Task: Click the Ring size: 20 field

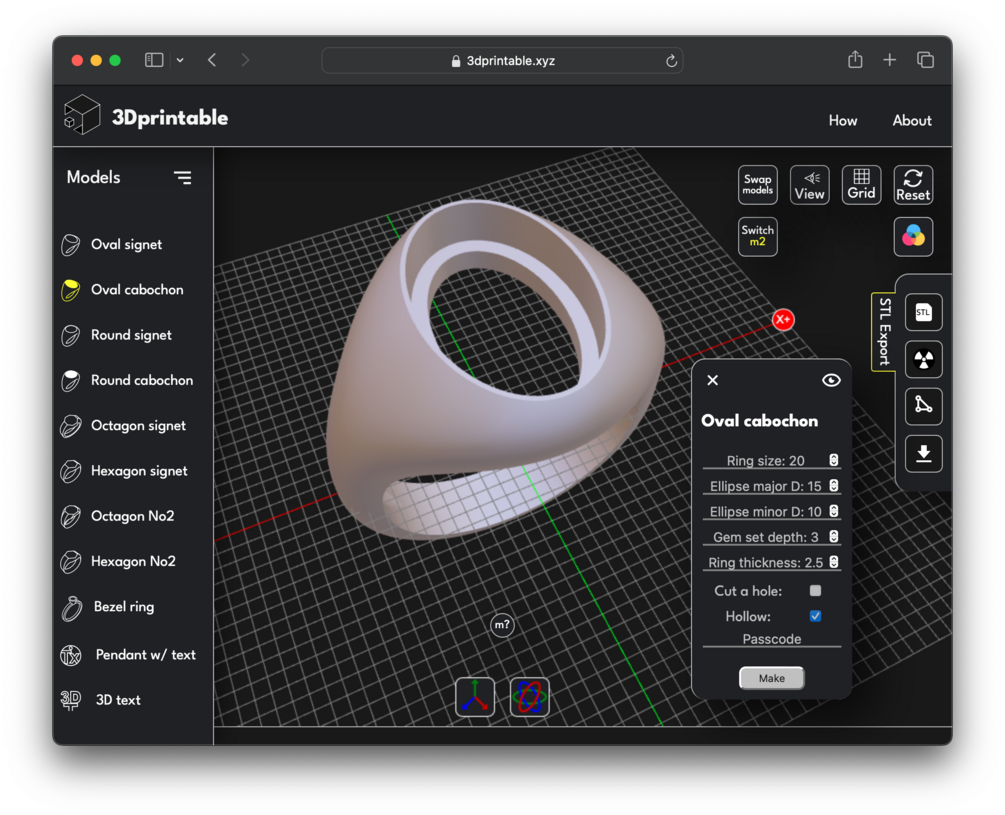Action: (772, 460)
